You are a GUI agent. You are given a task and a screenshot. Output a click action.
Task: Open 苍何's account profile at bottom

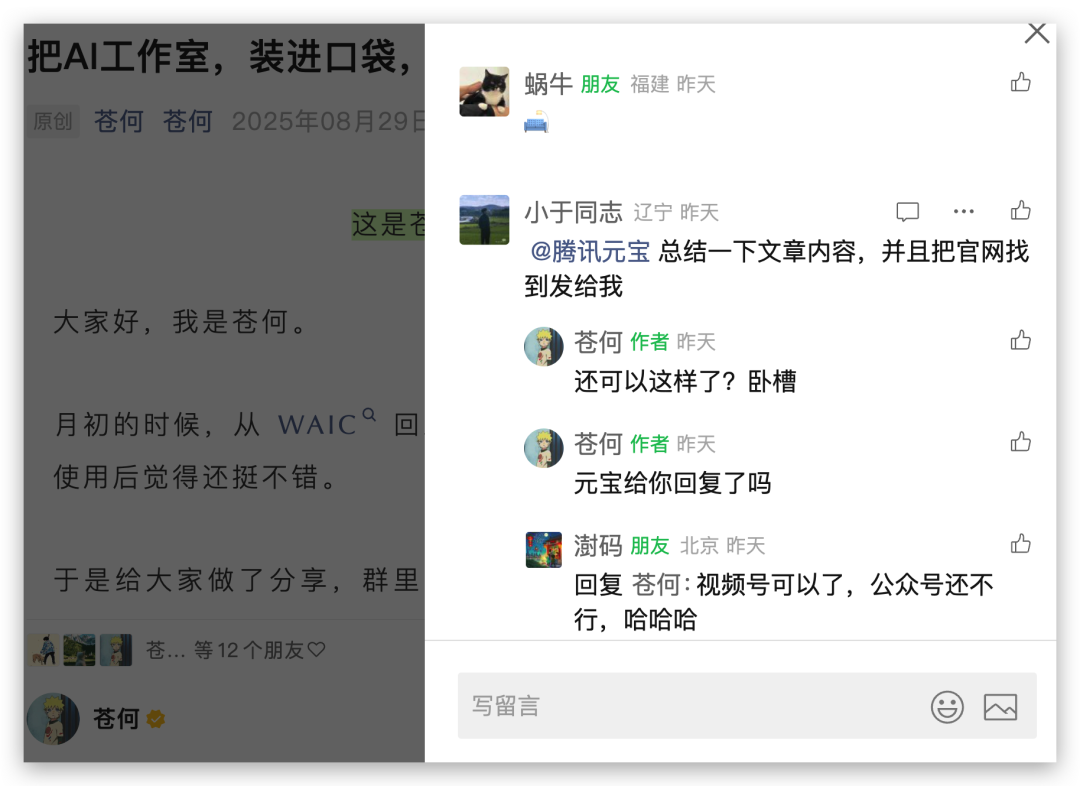96,718
